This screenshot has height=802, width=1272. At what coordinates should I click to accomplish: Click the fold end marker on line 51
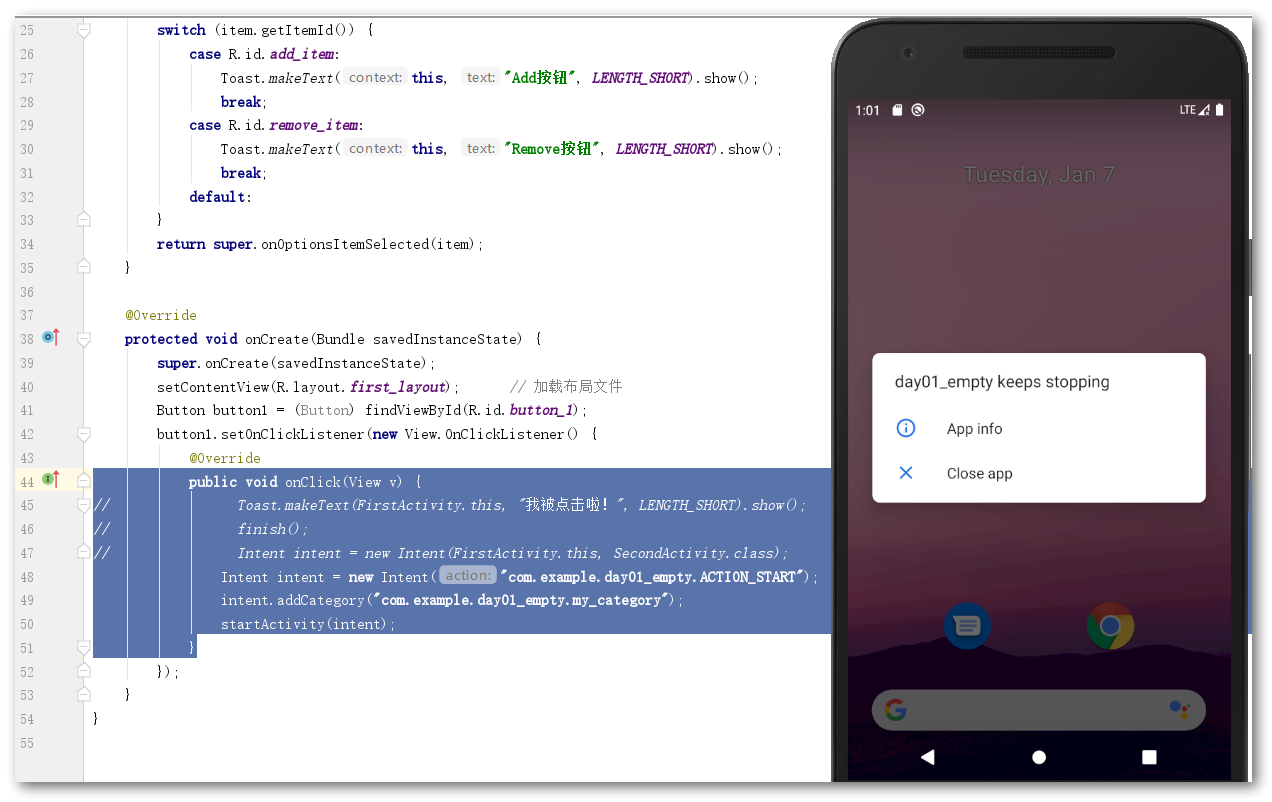coord(84,647)
